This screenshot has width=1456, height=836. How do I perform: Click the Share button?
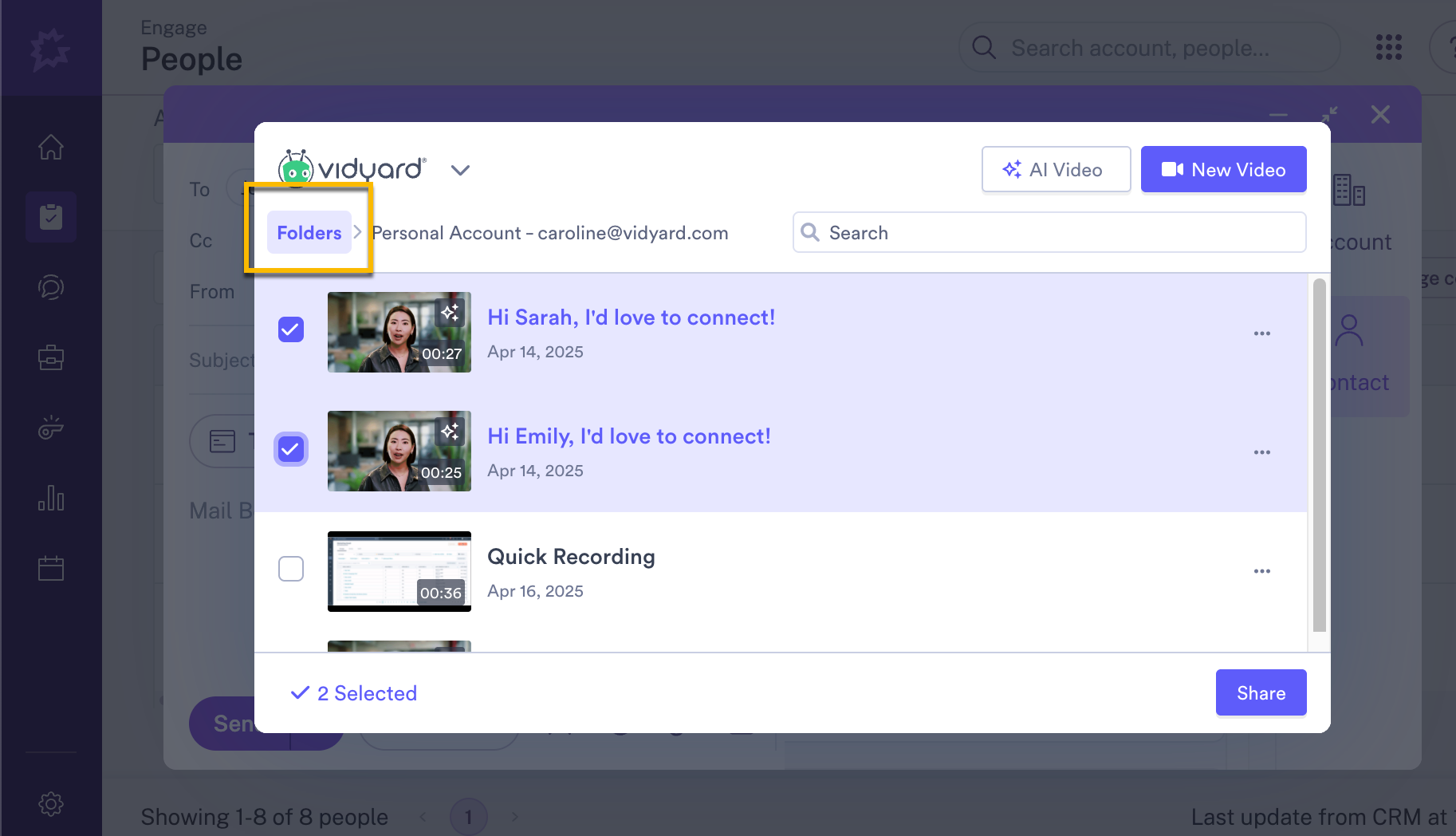(x=1261, y=692)
